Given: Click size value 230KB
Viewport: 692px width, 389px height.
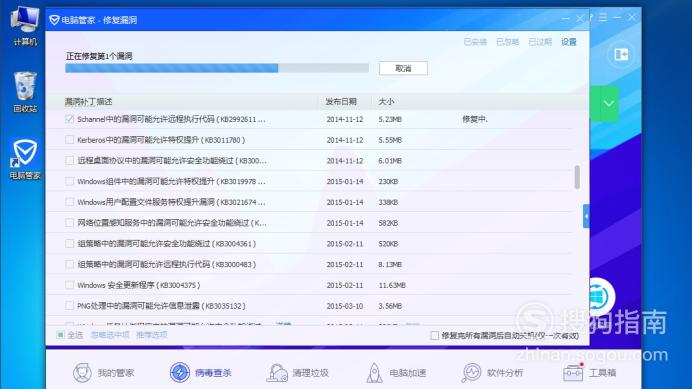Looking at the screenshot, I should coord(388,182).
